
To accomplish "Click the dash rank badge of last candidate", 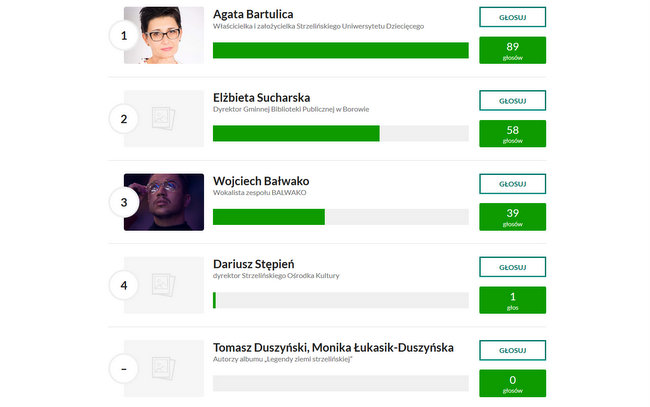I will [x=124, y=369].
